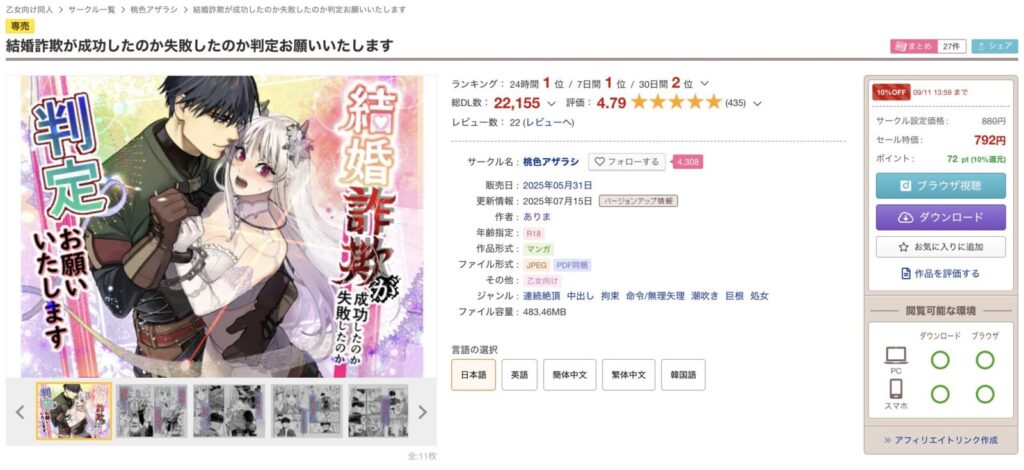Add work to favorites with star

(x=940, y=247)
